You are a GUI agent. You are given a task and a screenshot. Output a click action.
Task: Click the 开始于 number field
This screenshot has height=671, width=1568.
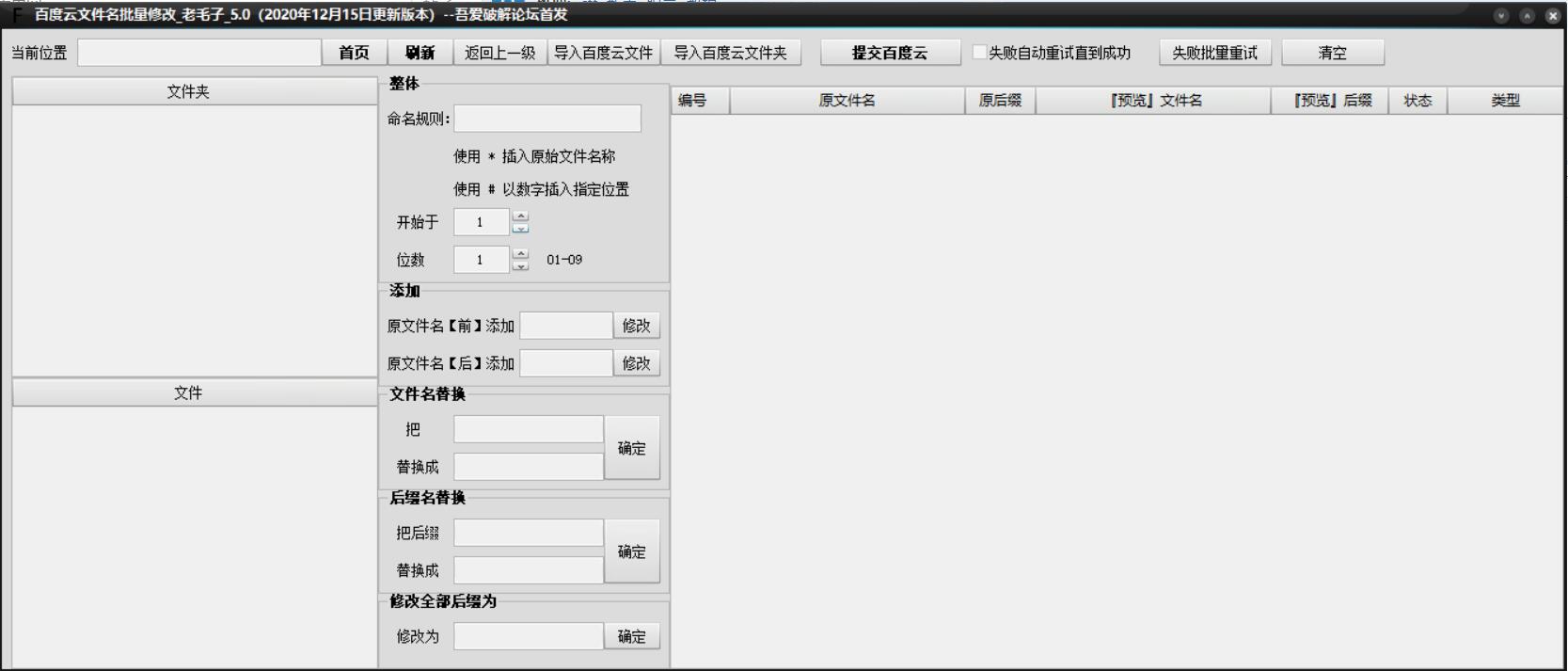(482, 222)
